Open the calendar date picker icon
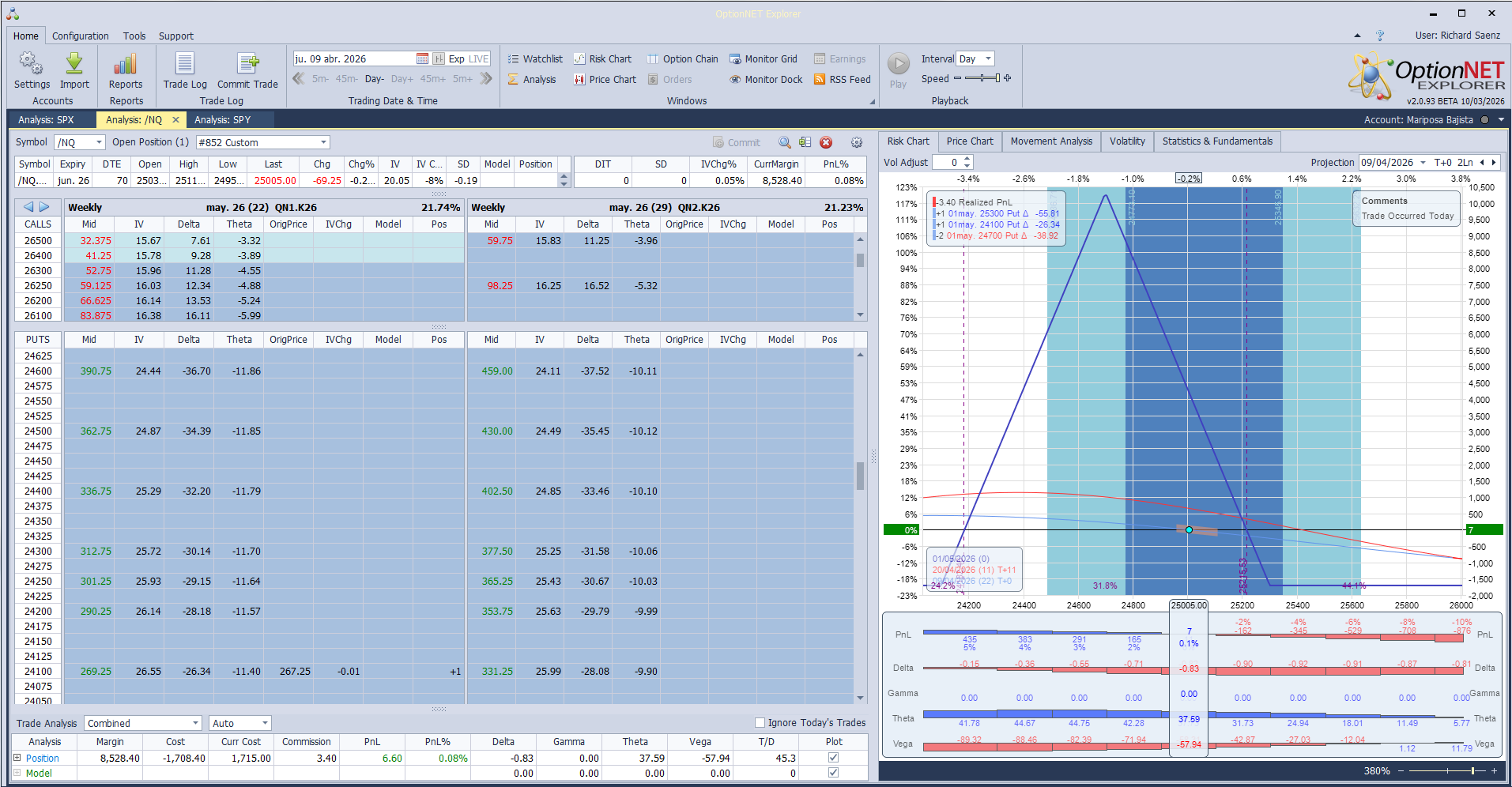This screenshot has width=1512, height=787. [x=422, y=58]
